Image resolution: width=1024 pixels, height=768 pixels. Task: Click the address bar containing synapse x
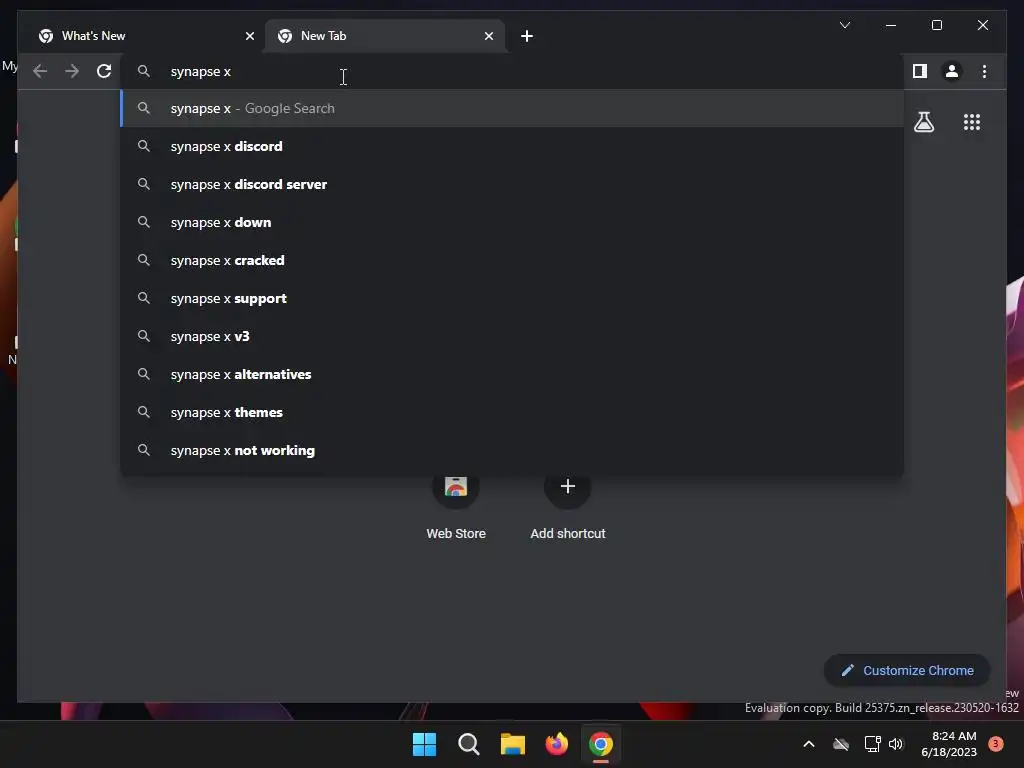click(x=513, y=71)
